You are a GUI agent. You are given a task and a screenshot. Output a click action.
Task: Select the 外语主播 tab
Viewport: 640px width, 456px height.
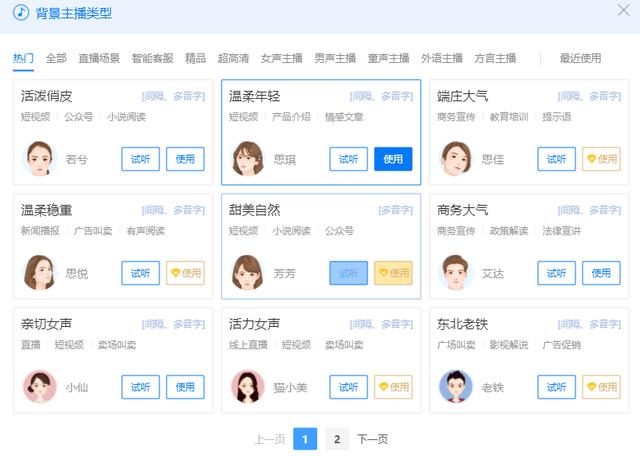[442, 58]
